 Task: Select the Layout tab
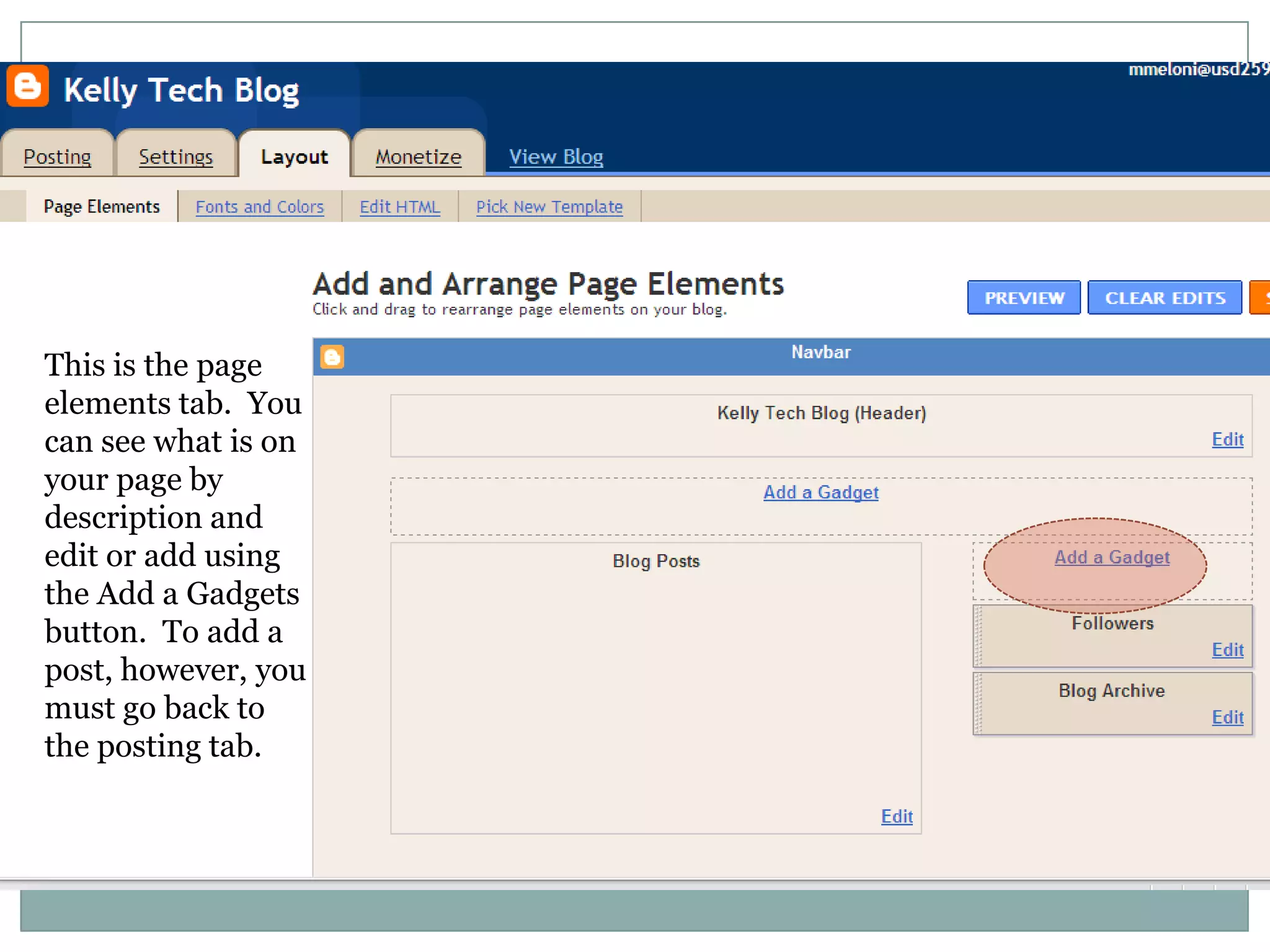click(294, 157)
